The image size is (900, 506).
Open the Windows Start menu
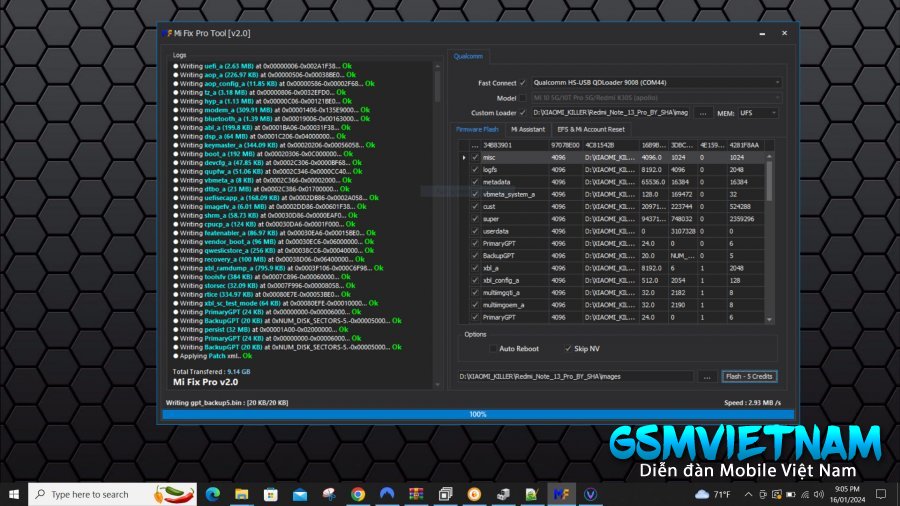(x=14, y=494)
